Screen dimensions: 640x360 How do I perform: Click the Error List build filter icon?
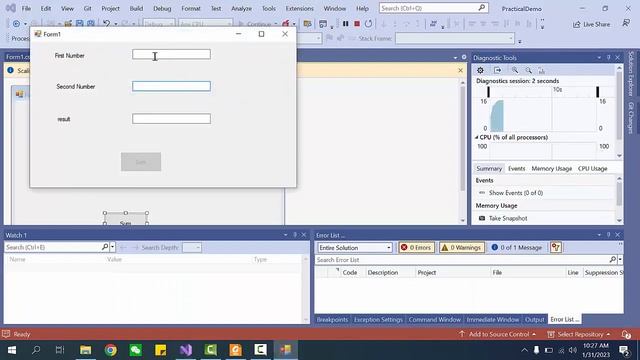coord(556,247)
